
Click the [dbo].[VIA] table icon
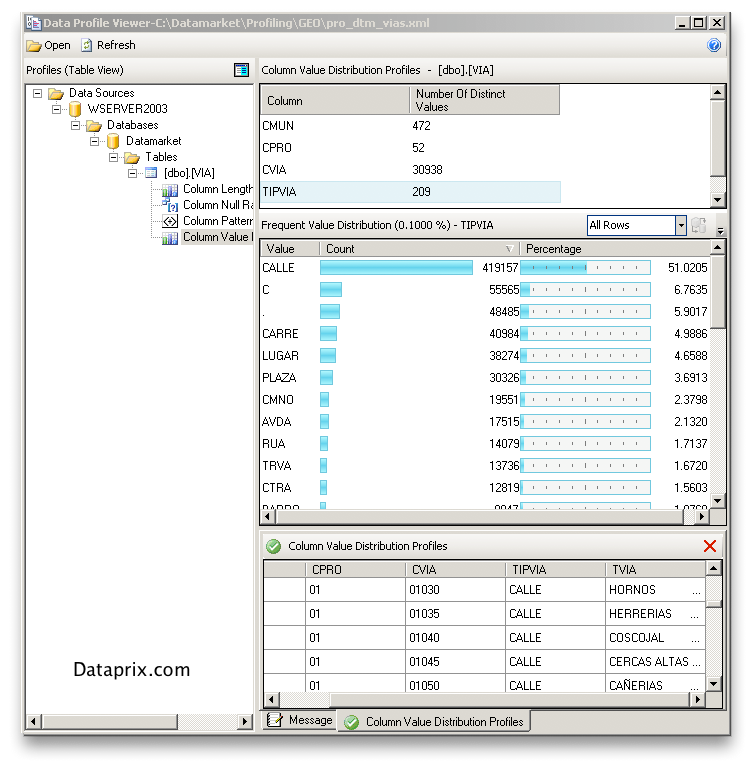click(x=151, y=173)
